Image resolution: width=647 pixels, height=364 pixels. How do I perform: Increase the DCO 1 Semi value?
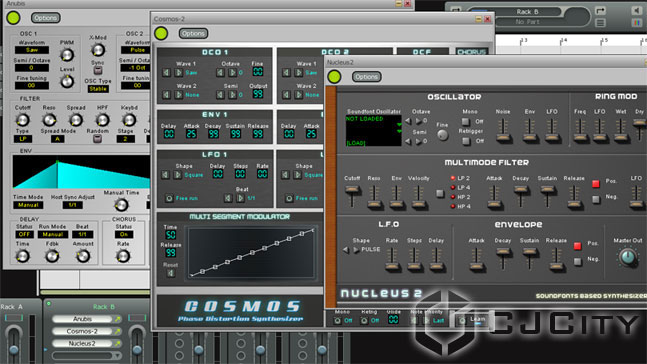pyautogui.click(x=232, y=95)
